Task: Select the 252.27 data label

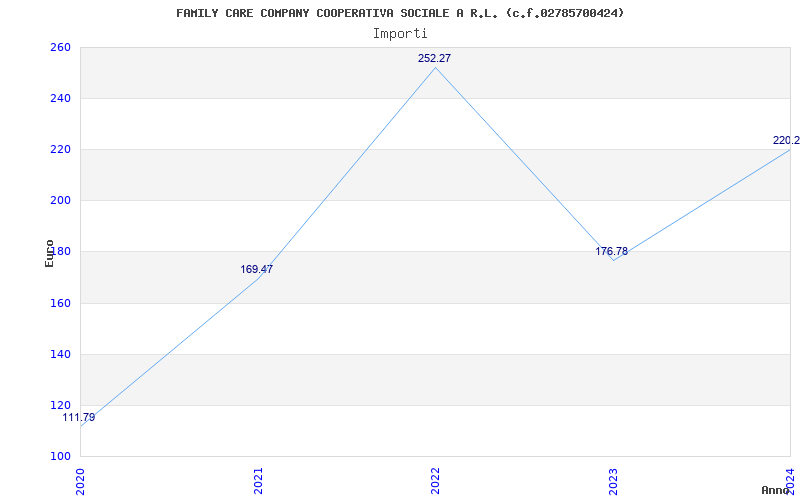Action: pyautogui.click(x=434, y=59)
